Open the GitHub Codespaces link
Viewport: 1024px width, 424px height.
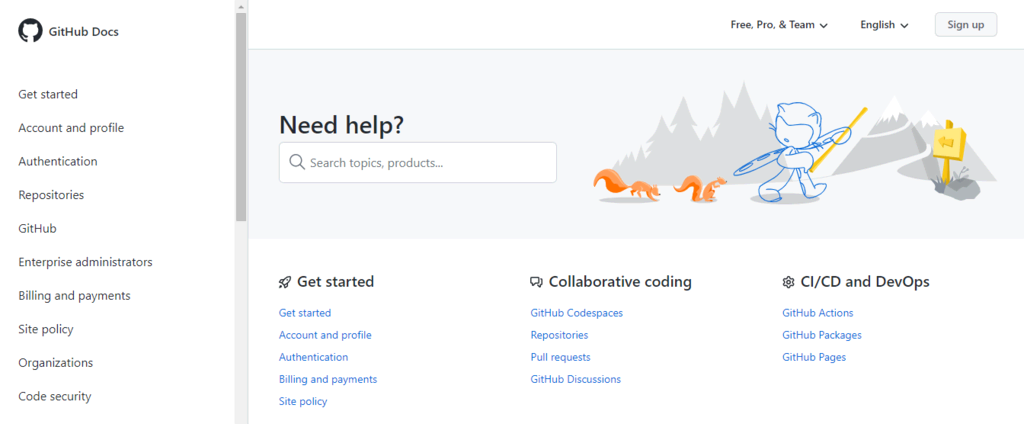[x=576, y=313]
